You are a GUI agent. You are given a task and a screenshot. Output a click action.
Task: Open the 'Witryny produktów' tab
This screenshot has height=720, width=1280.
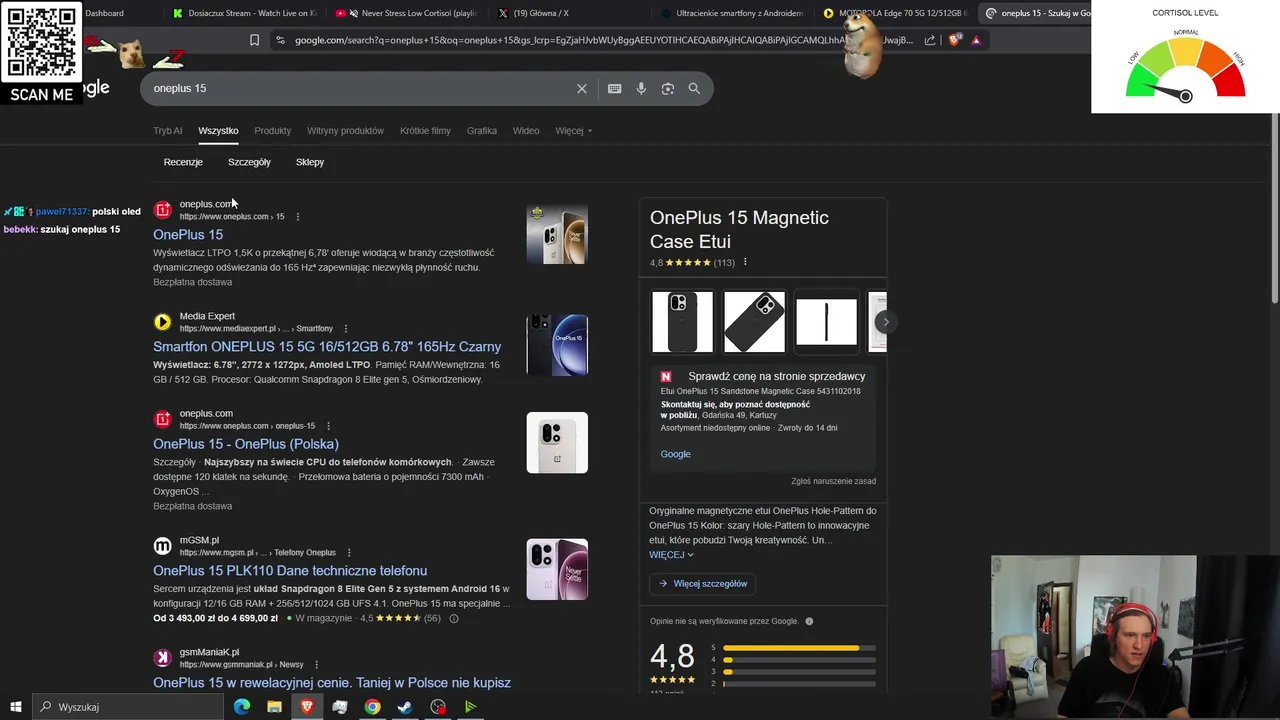(345, 130)
